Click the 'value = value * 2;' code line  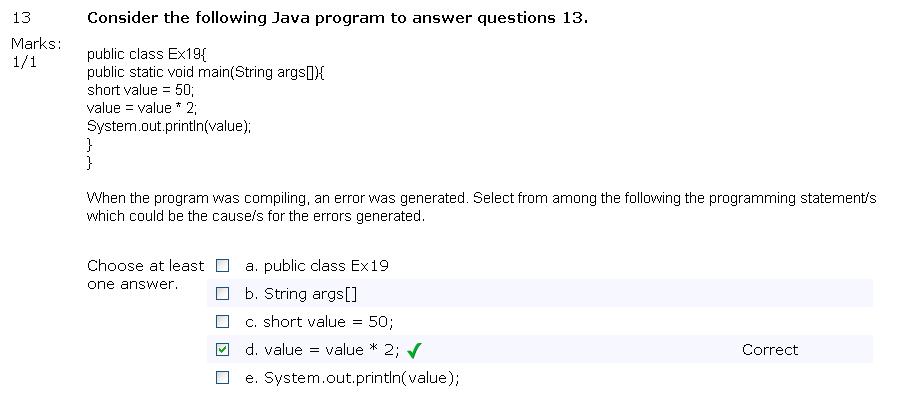[142, 108]
